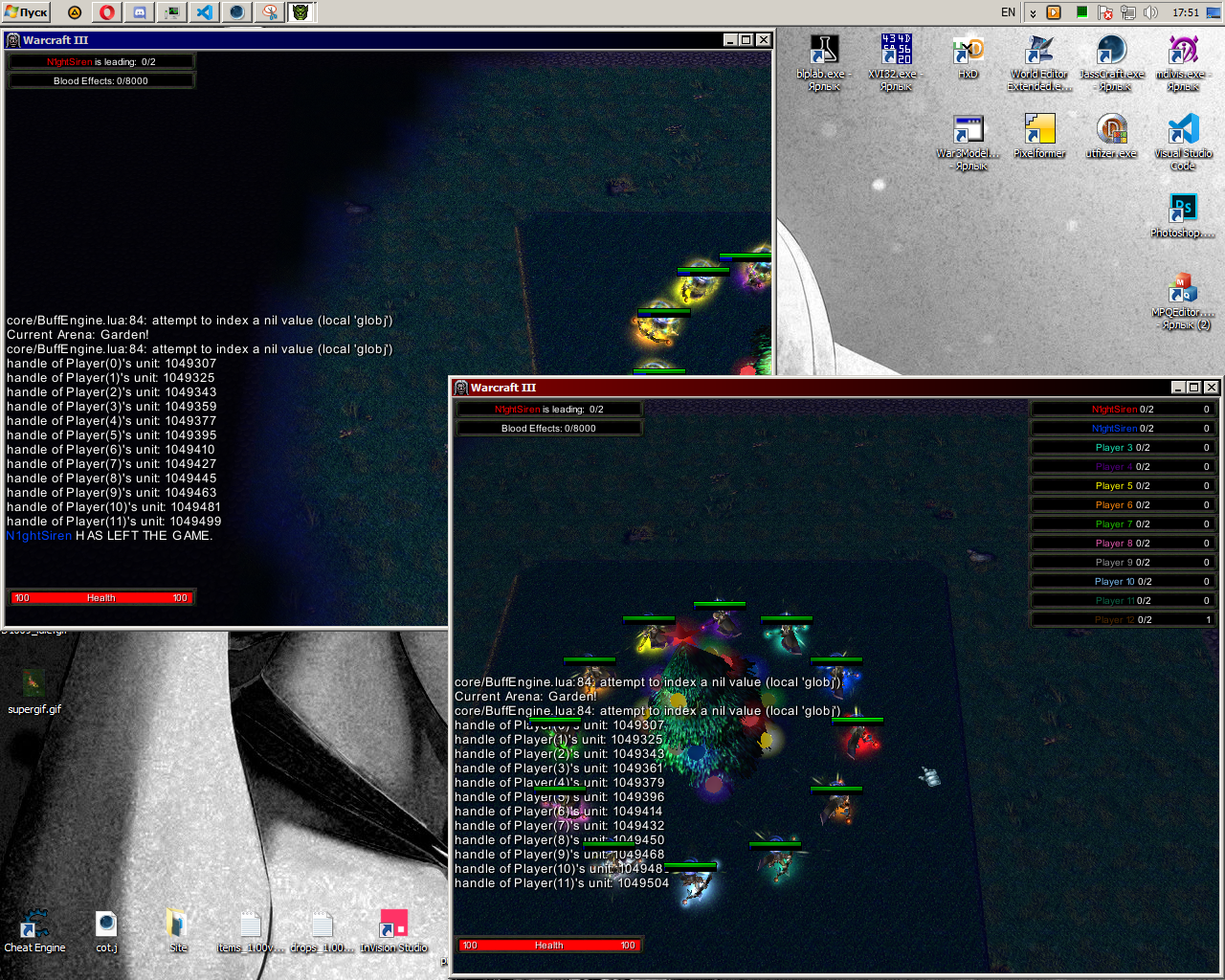The height and width of the screenshot is (980, 1225).
Task: Open the Cheat Engine desktop shortcut
Action: [x=34, y=931]
